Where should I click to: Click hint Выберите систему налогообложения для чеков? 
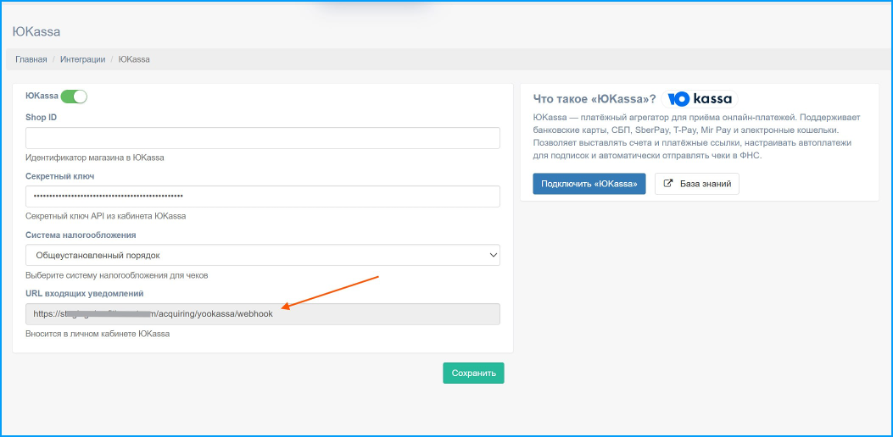point(117,275)
